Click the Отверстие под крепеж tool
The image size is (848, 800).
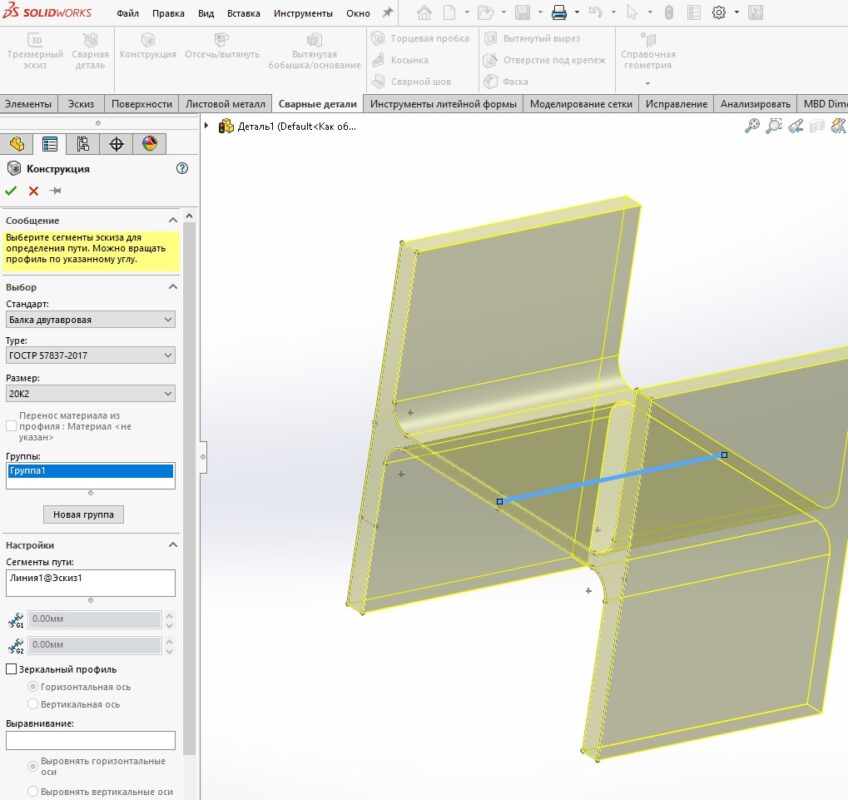coord(545,60)
